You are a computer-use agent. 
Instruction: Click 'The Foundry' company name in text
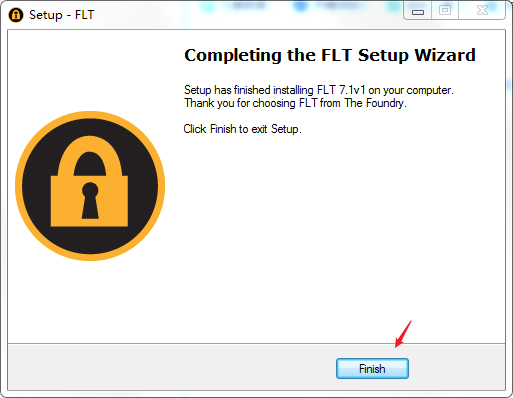[374, 103]
